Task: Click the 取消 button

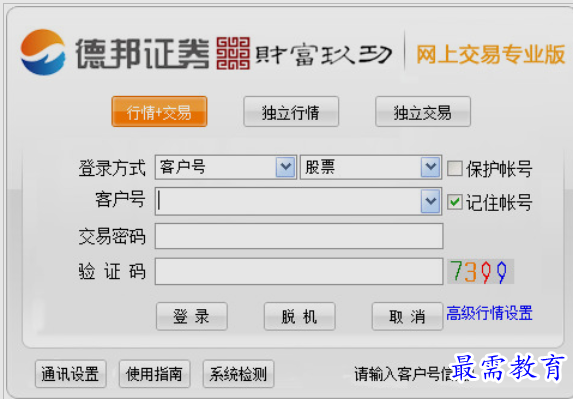Action: pyautogui.click(x=407, y=316)
